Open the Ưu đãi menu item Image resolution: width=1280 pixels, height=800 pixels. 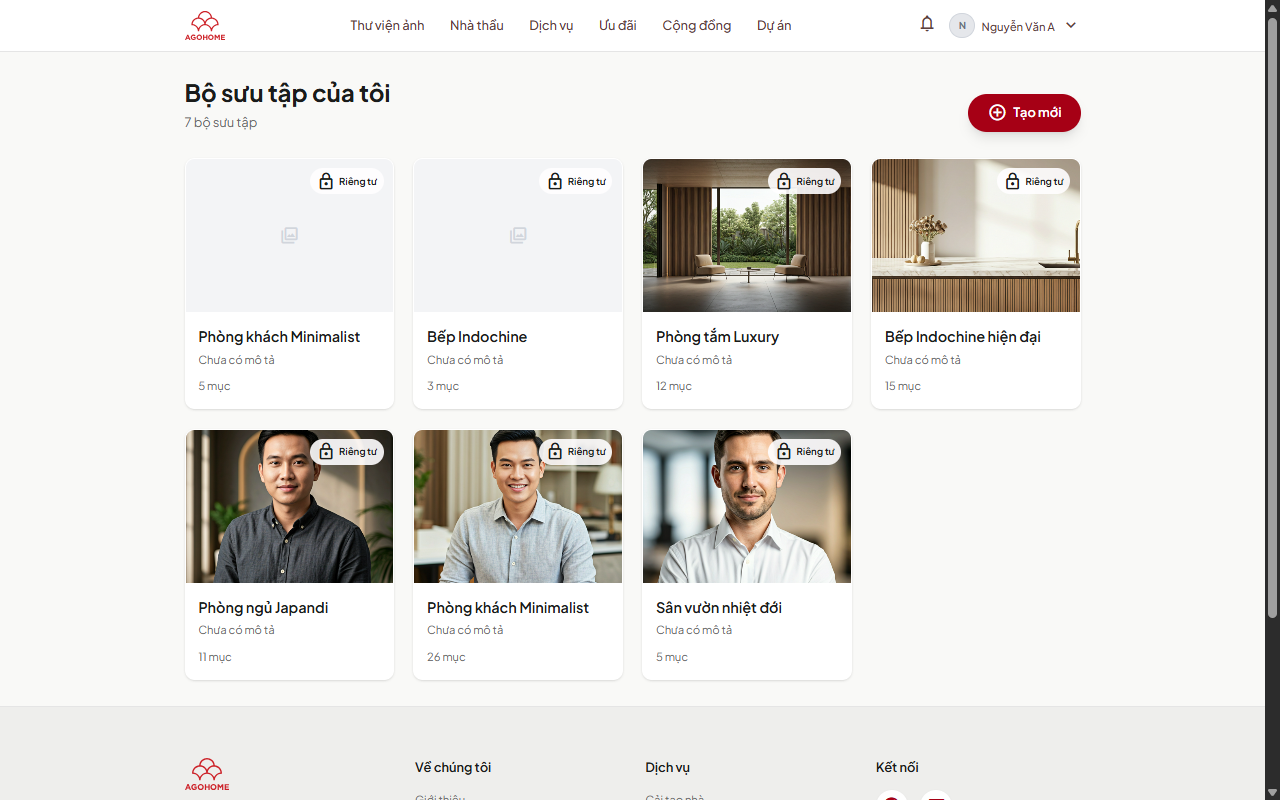tap(618, 26)
